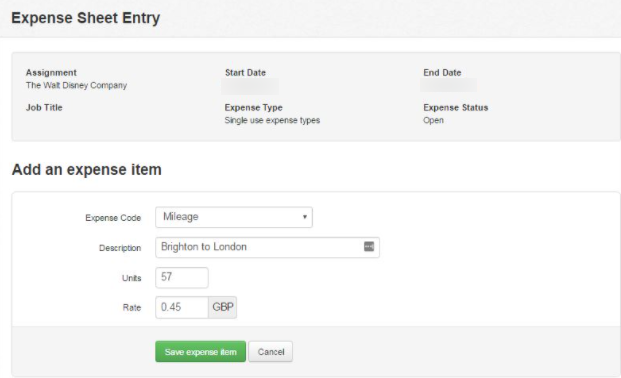Click the 'Expense Status' label
The height and width of the screenshot is (378, 621).
tap(455, 107)
